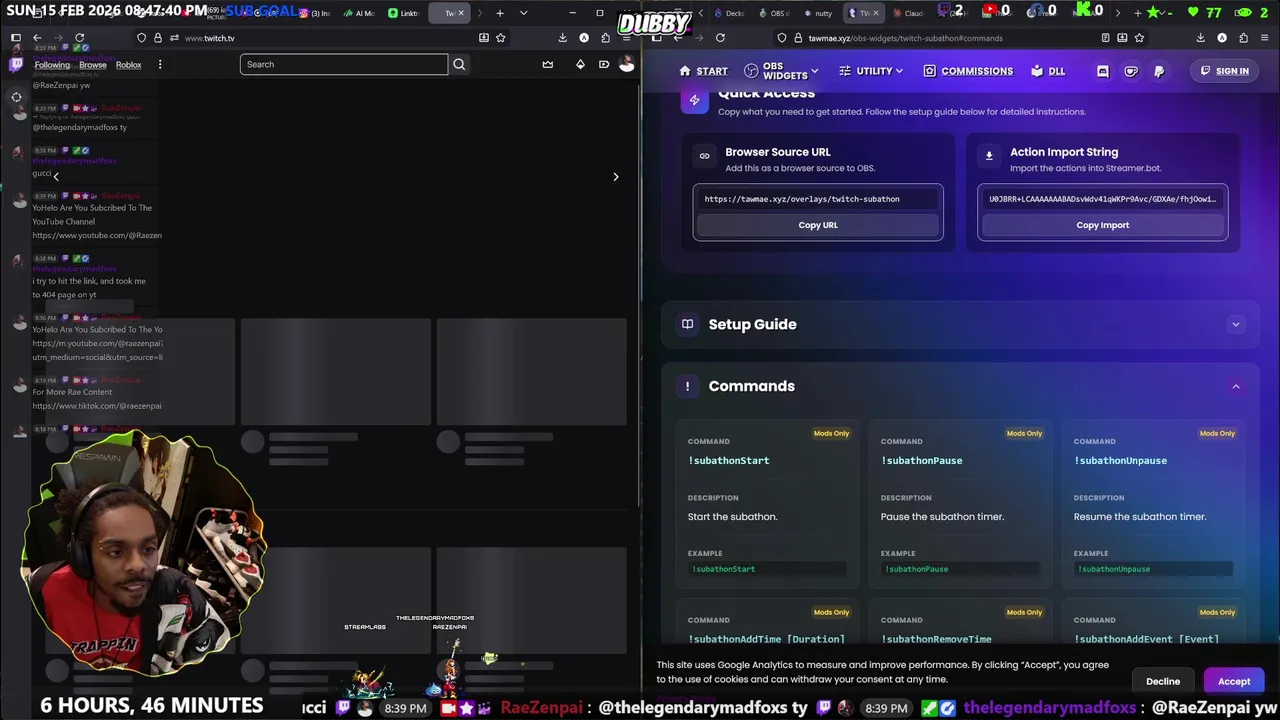Open the Twitch more options dots menu
Image resolution: width=1280 pixels, height=720 pixels.
click(x=160, y=65)
